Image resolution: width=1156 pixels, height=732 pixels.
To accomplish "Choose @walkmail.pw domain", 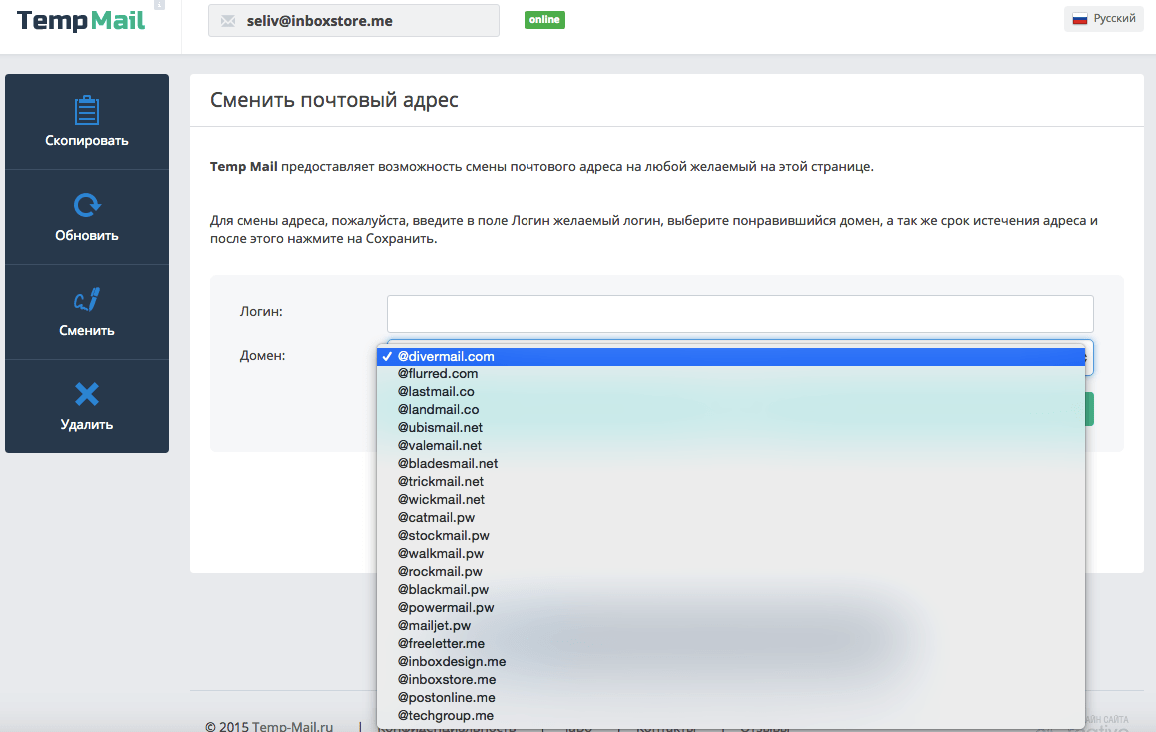I will click(x=731, y=554).
